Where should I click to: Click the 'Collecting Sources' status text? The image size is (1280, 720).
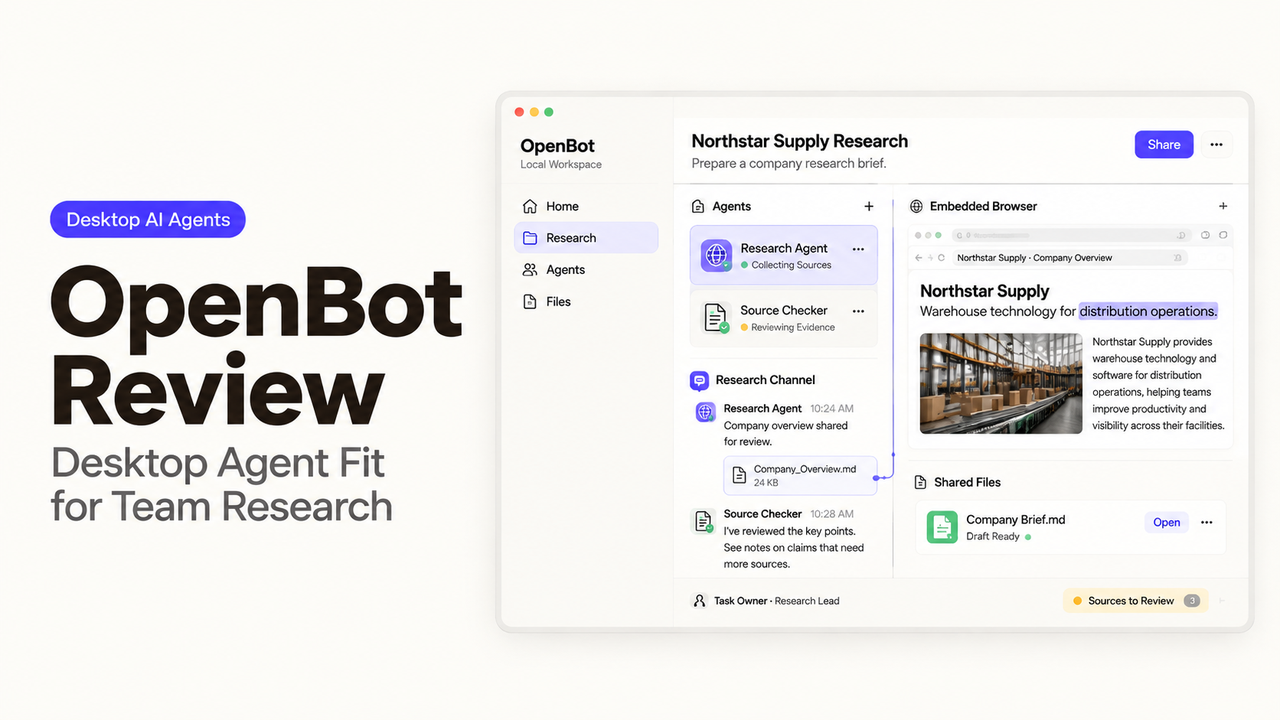[792, 265]
